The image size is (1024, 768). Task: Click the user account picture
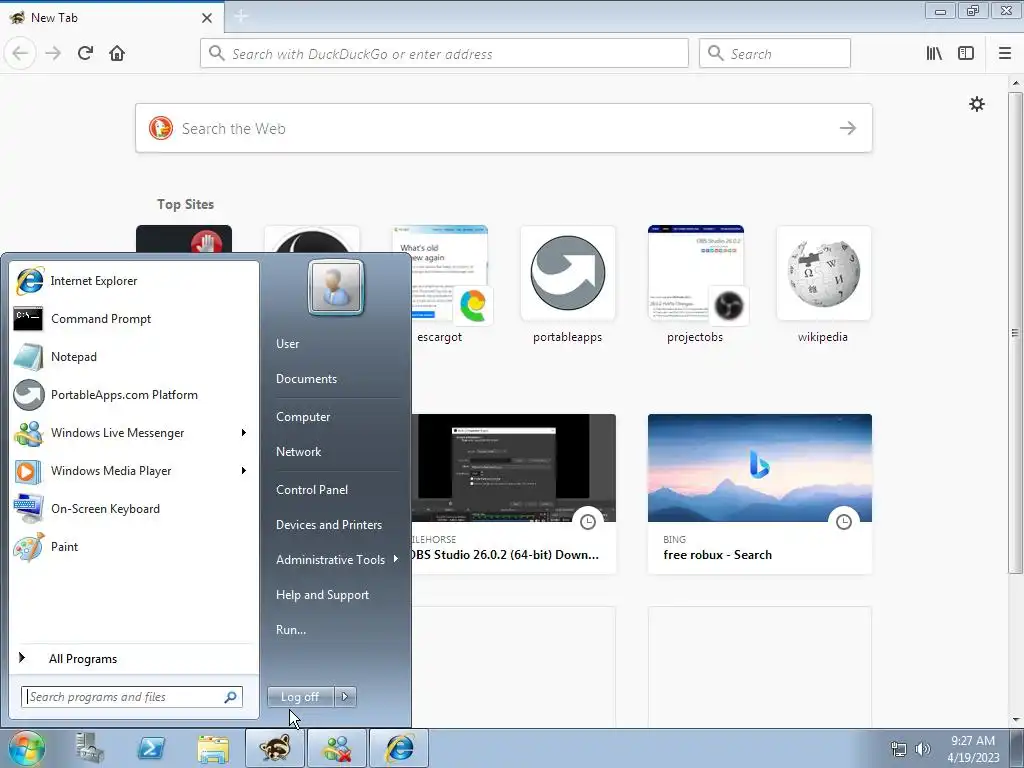(336, 287)
